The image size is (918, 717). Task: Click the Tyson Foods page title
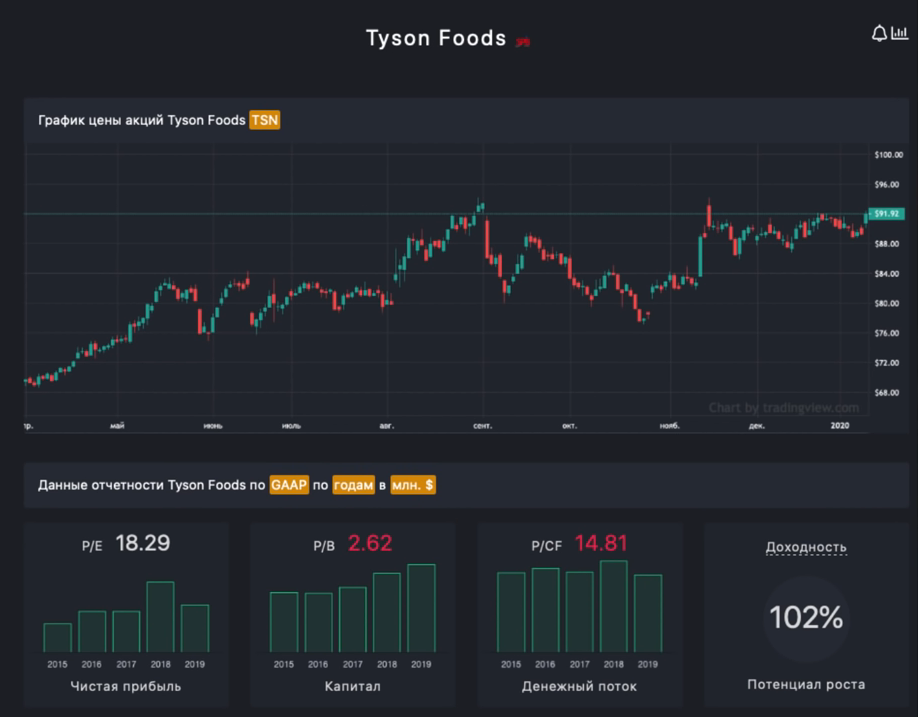pyautogui.click(x=436, y=38)
